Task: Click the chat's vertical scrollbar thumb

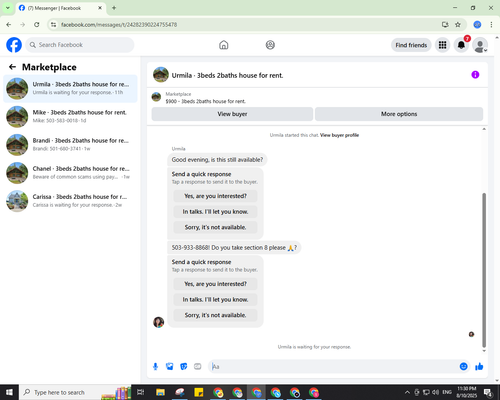Action: pos(484,270)
